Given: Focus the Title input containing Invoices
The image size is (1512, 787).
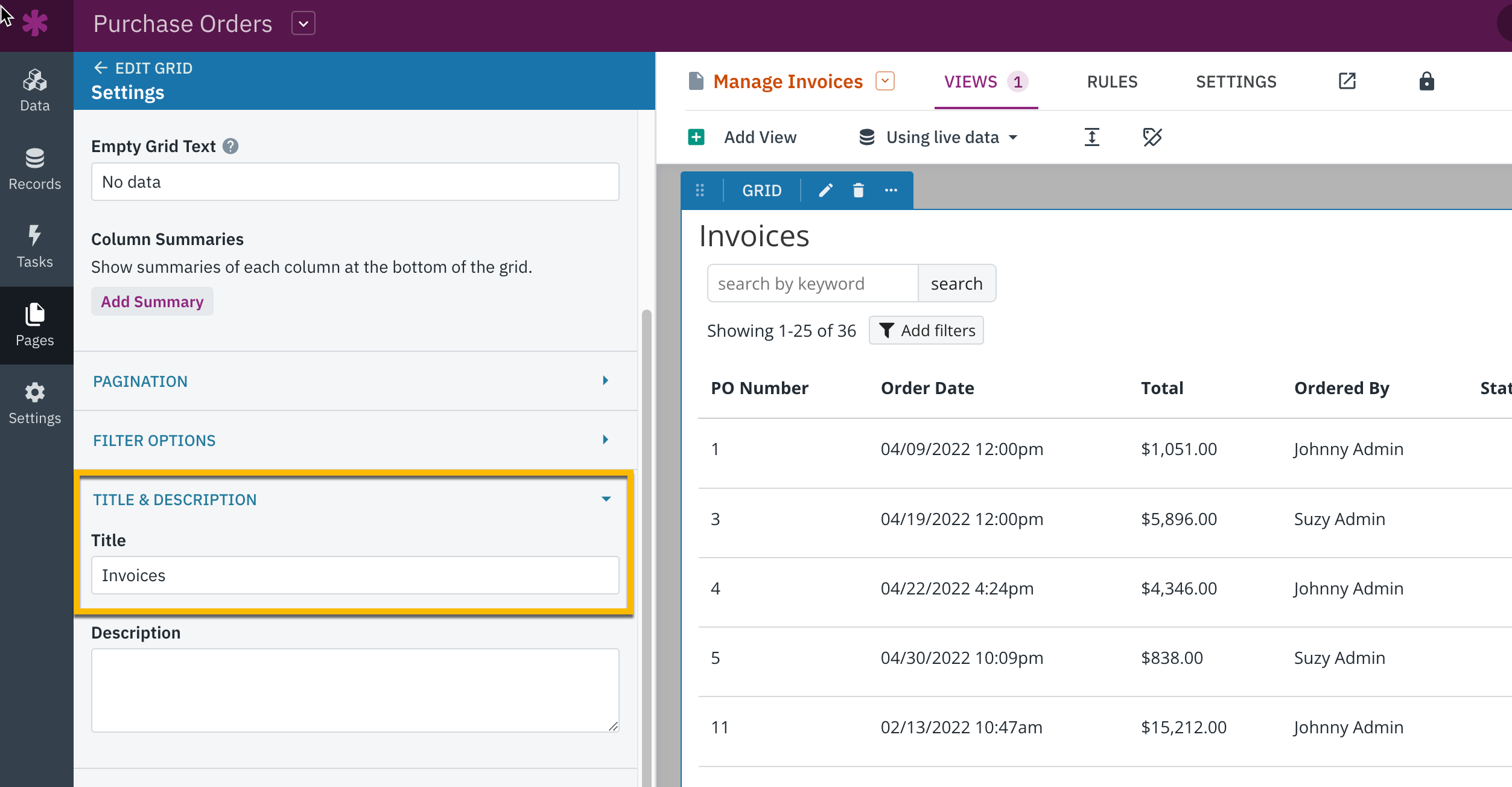Looking at the screenshot, I should click(355, 575).
